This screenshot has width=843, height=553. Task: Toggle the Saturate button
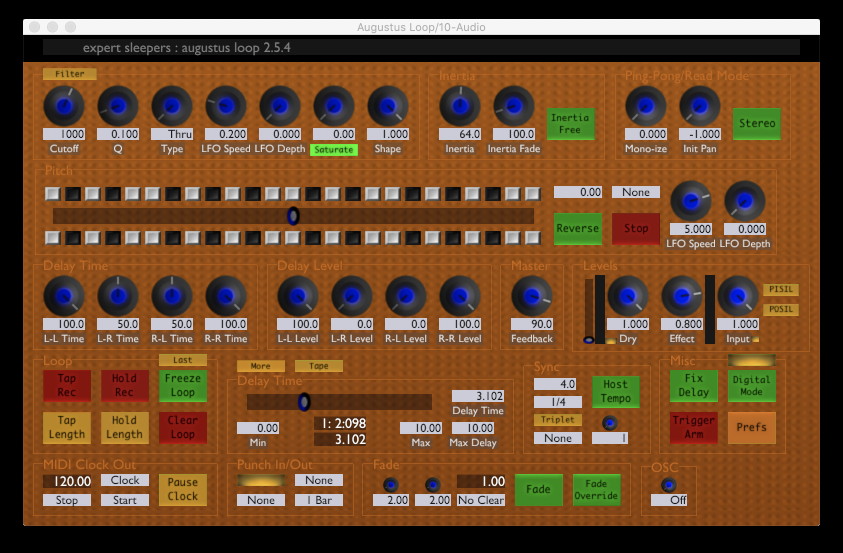coord(333,149)
